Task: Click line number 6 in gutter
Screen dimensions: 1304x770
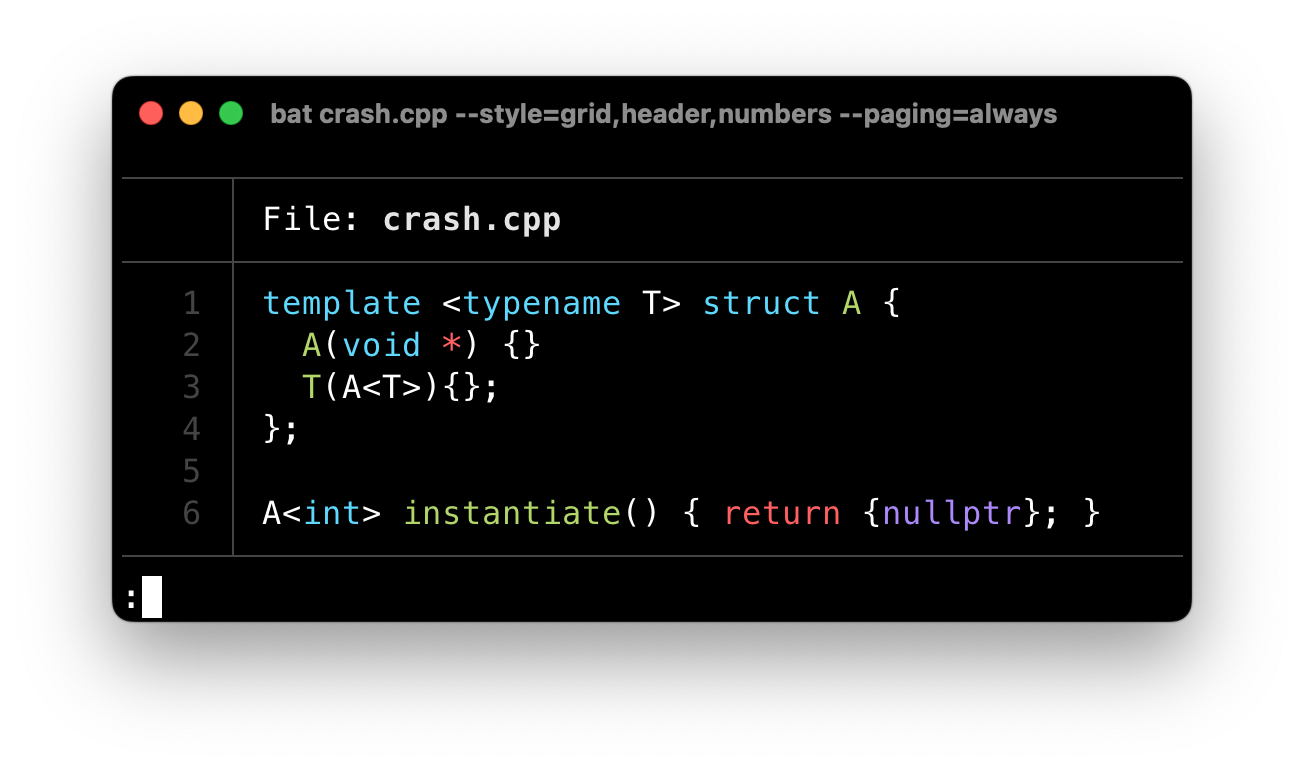Action: tap(192, 513)
